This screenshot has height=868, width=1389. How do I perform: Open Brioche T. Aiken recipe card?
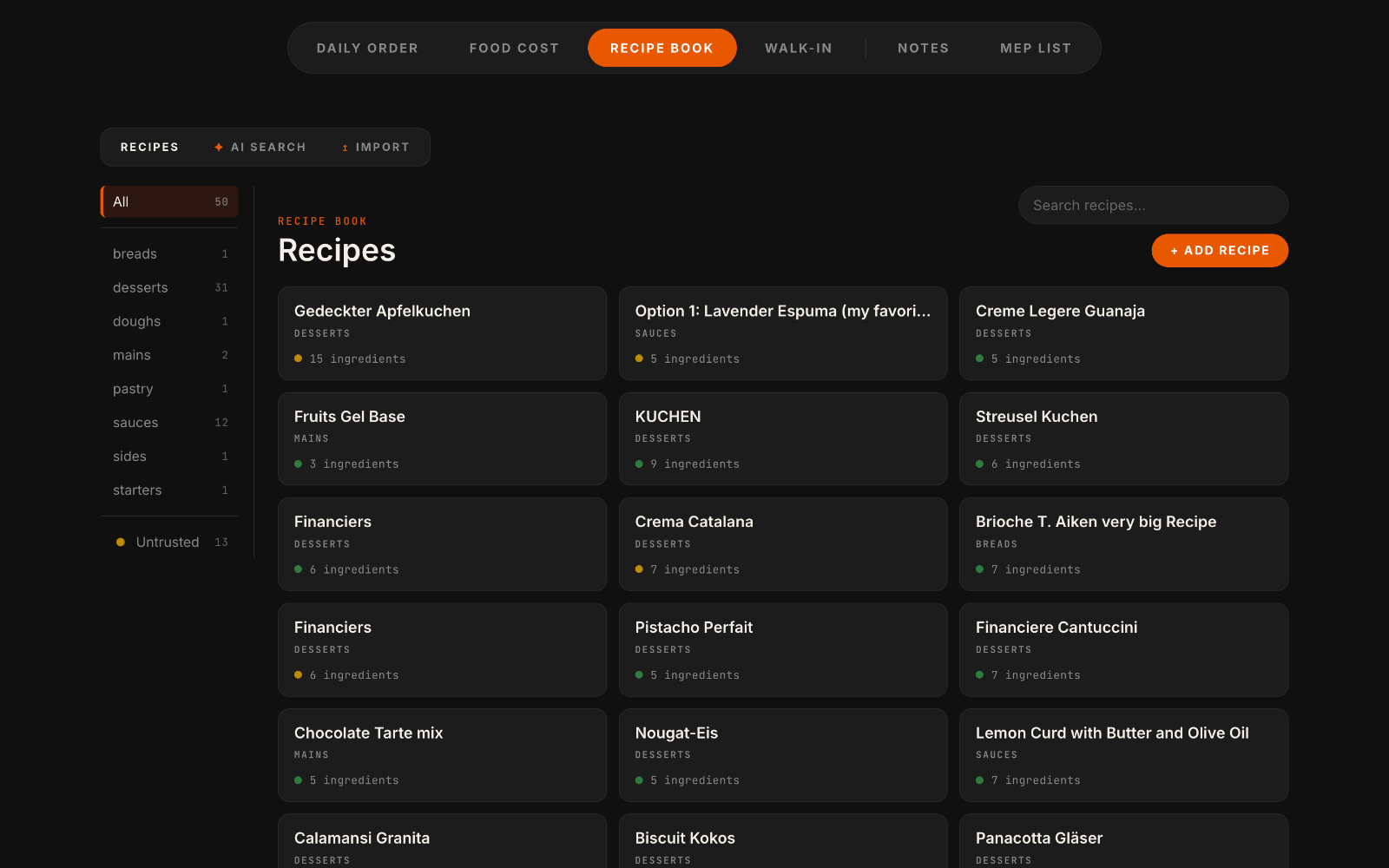[1123, 544]
